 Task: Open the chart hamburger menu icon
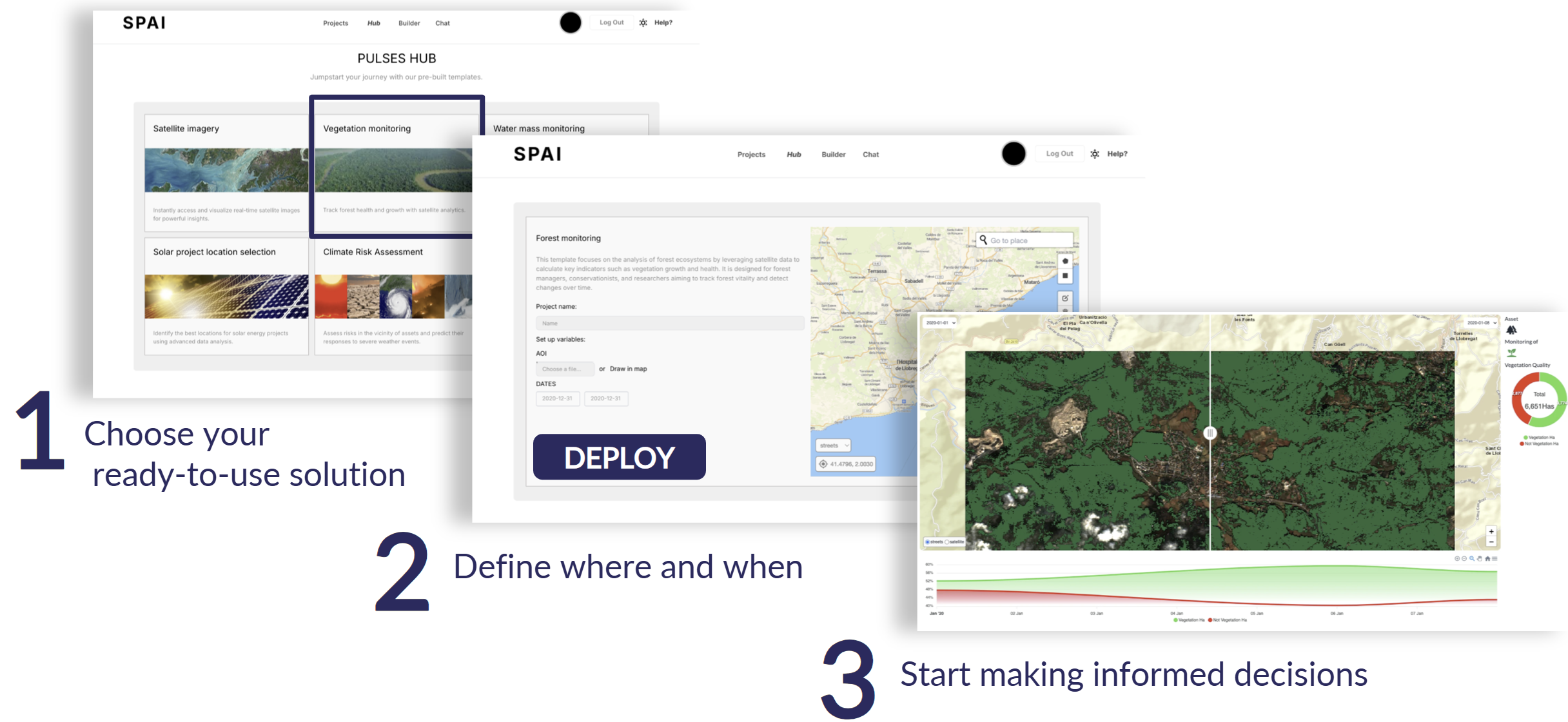[x=1494, y=558]
